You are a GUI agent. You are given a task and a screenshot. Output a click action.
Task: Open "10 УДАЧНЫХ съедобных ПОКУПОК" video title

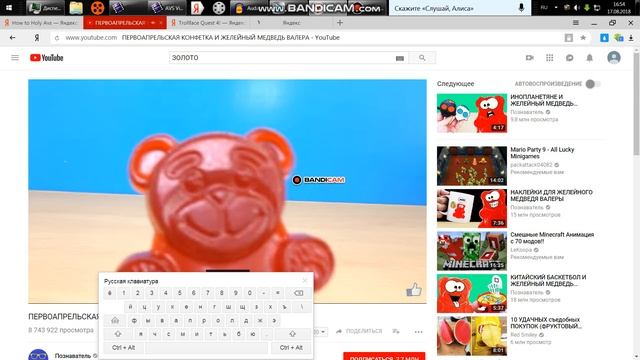point(546,322)
